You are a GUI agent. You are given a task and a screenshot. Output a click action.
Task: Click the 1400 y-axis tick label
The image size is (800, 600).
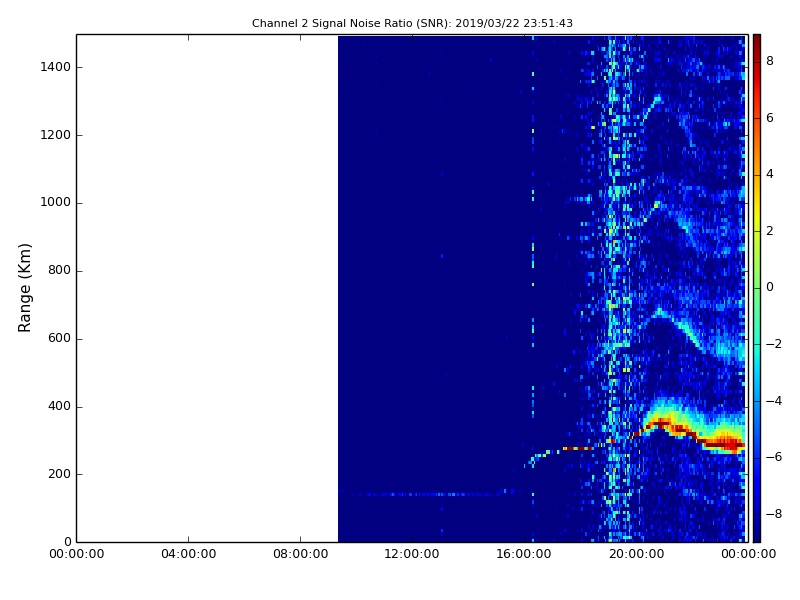click(x=56, y=67)
